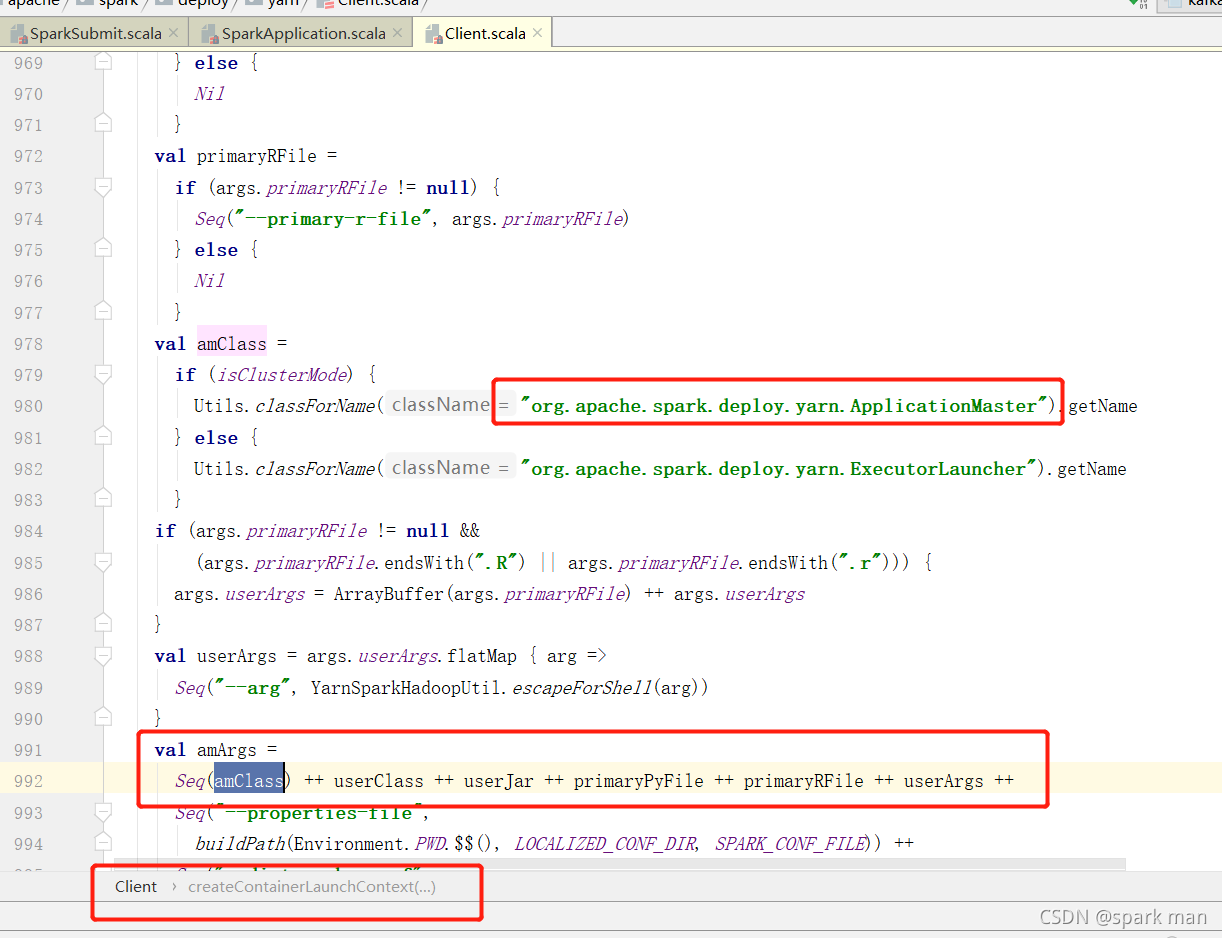The width and height of the screenshot is (1222, 938).
Task: Click the primaryRFile variable name on line 972
Action: coord(256,156)
